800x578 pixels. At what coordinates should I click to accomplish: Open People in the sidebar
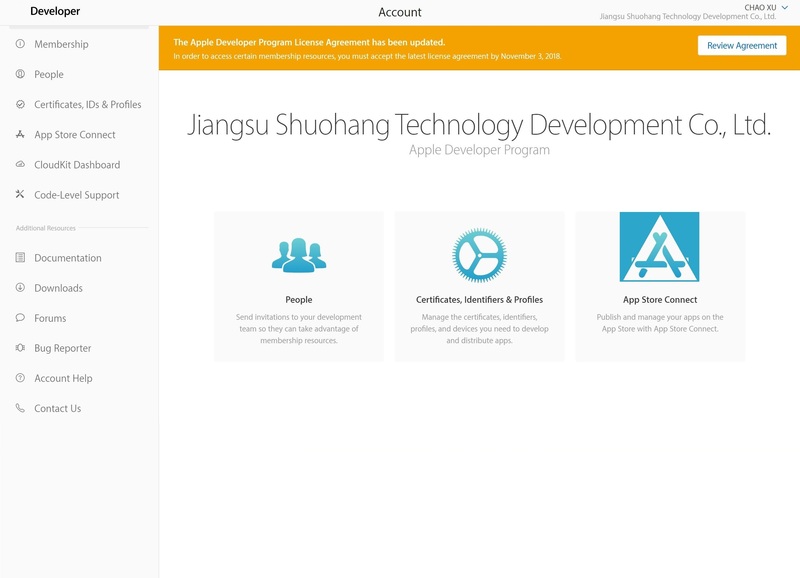(x=49, y=74)
